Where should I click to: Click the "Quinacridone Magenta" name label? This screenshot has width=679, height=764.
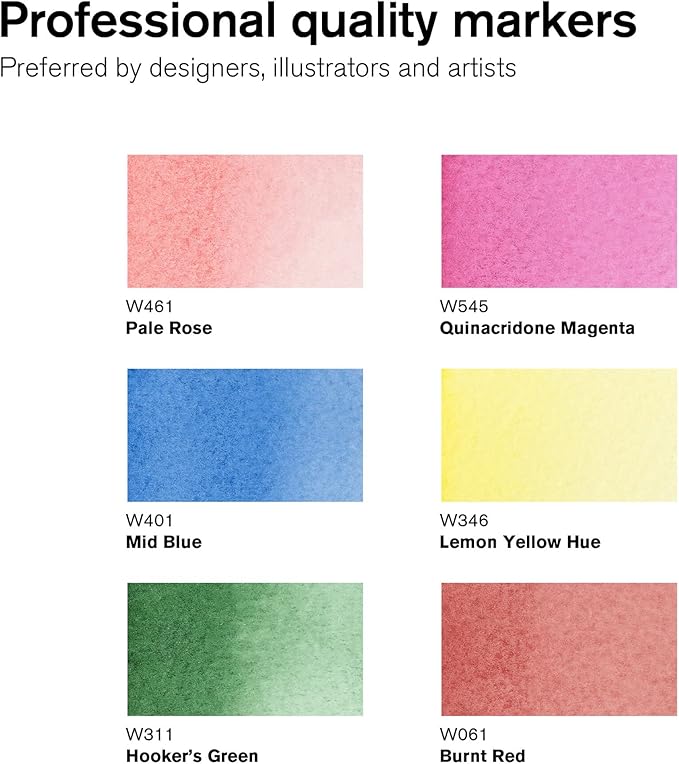click(x=537, y=328)
